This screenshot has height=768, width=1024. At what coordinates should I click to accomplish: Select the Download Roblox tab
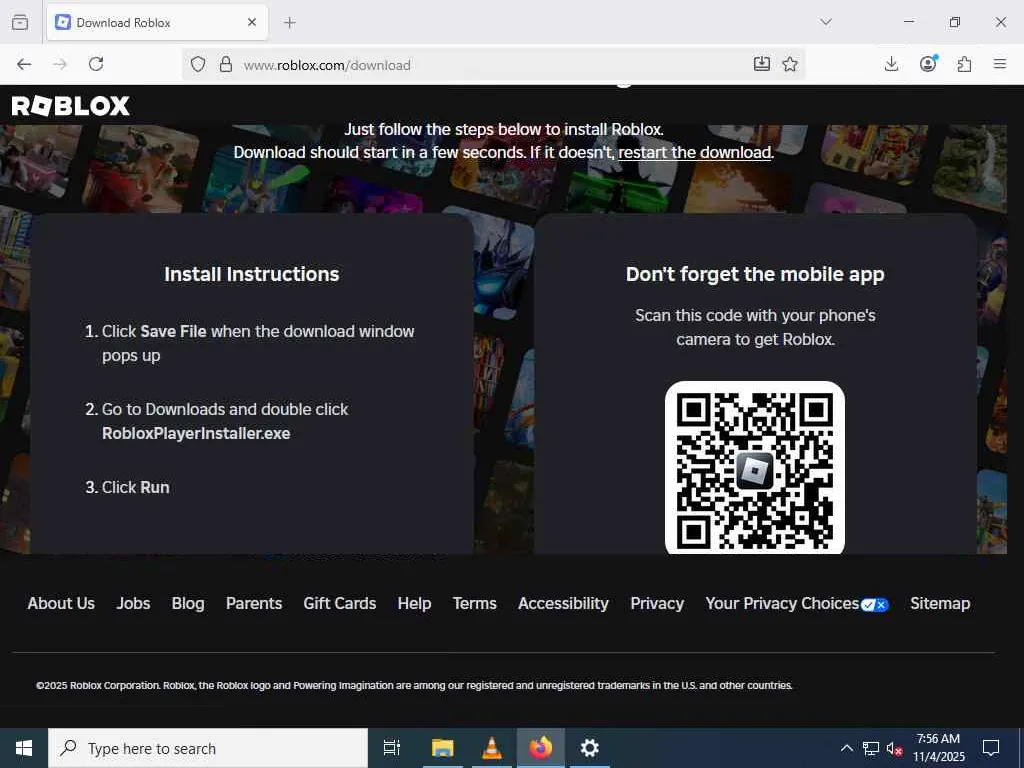157,22
